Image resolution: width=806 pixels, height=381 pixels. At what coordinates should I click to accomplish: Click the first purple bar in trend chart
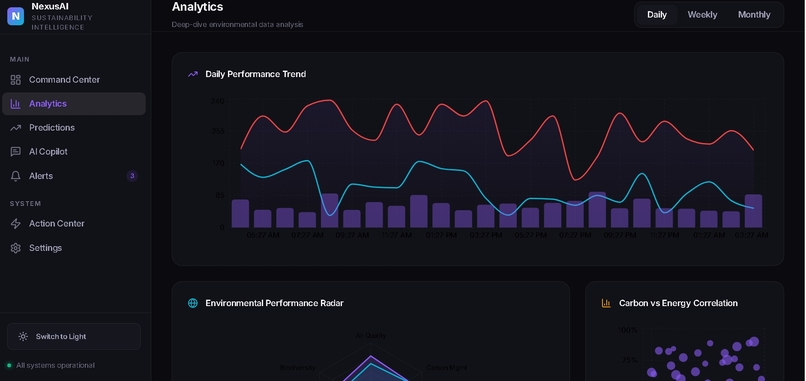(x=240, y=213)
